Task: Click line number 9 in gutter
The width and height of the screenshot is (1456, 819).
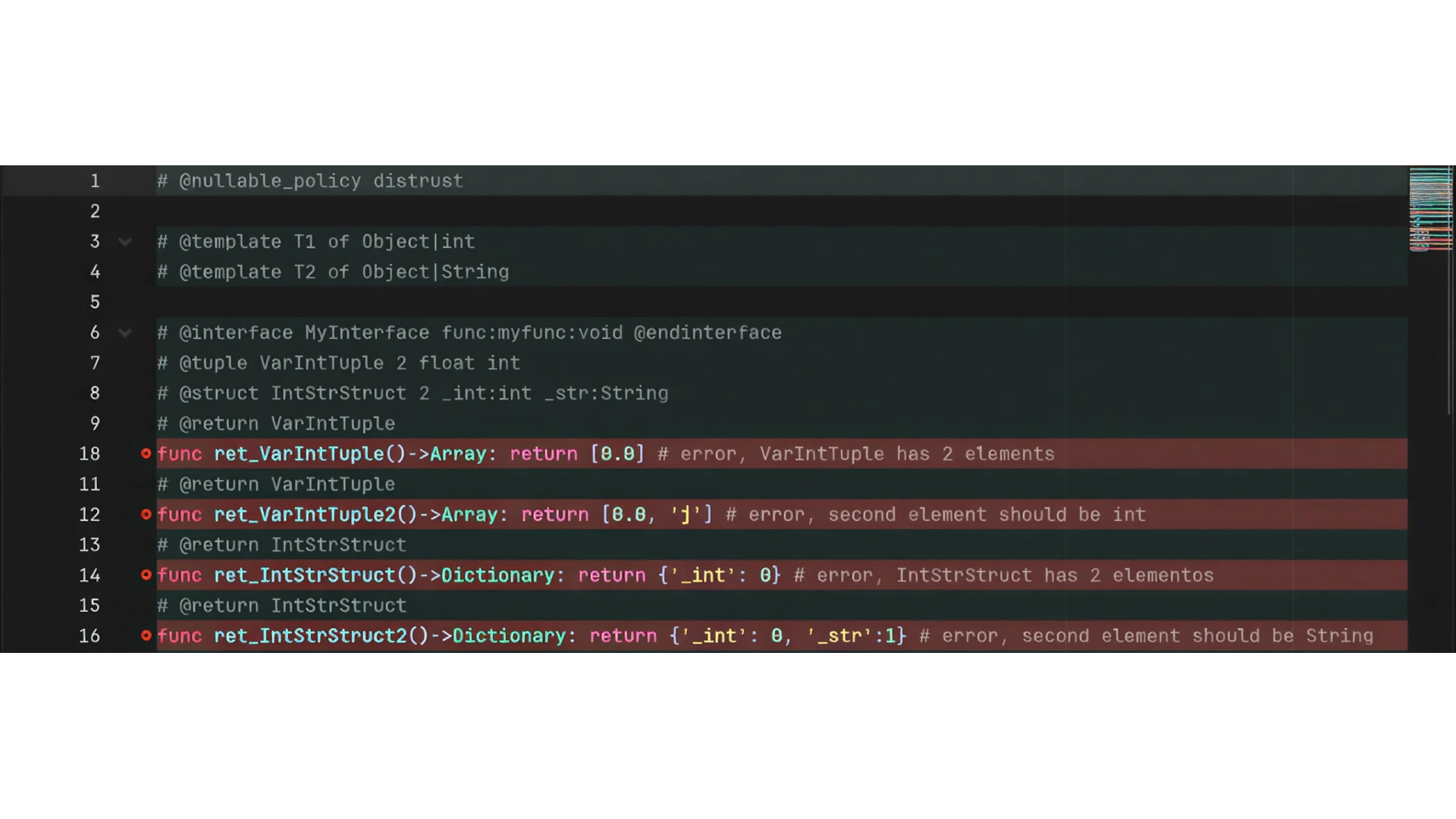Action: 95,423
